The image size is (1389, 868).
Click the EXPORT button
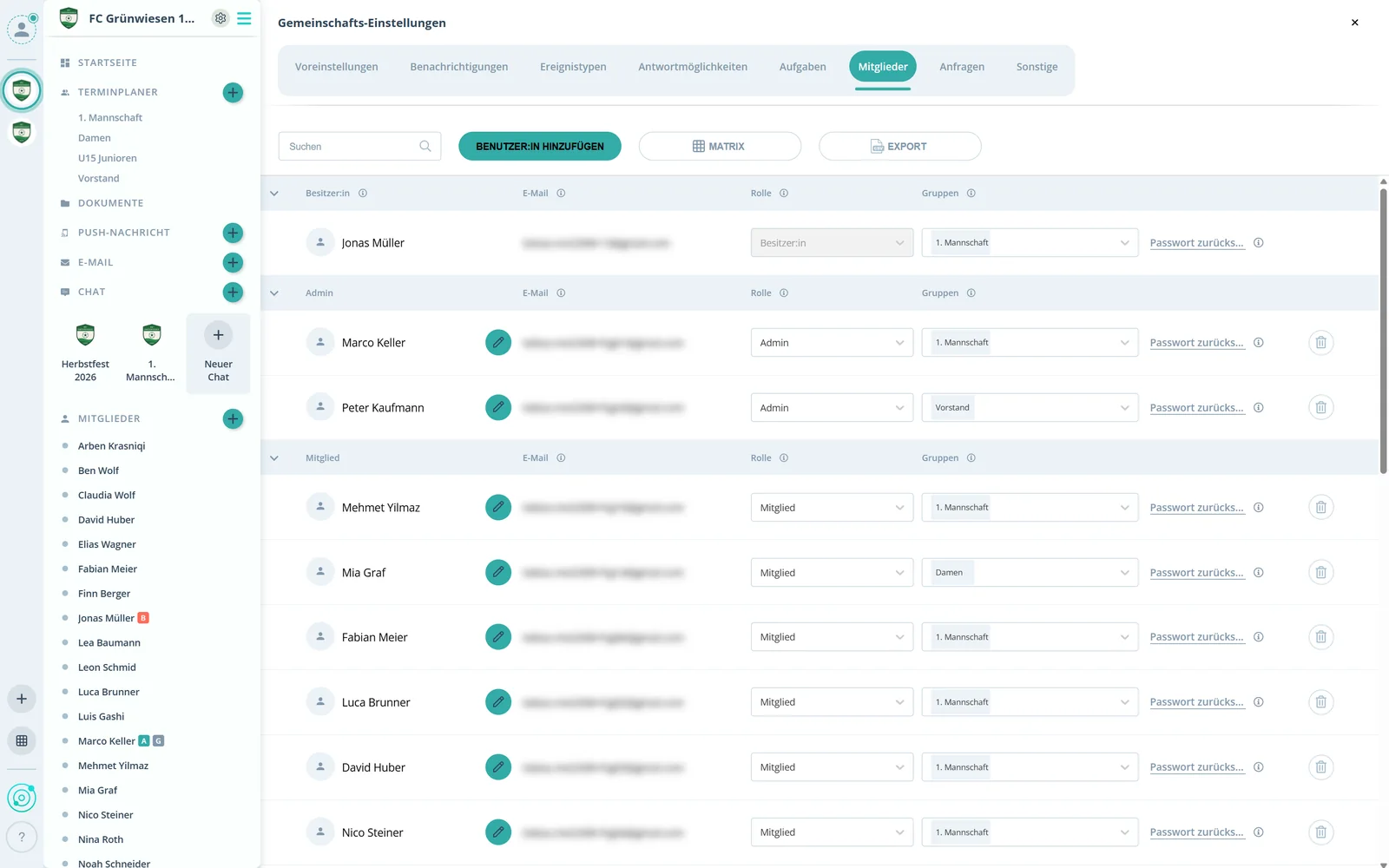click(x=900, y=147)
